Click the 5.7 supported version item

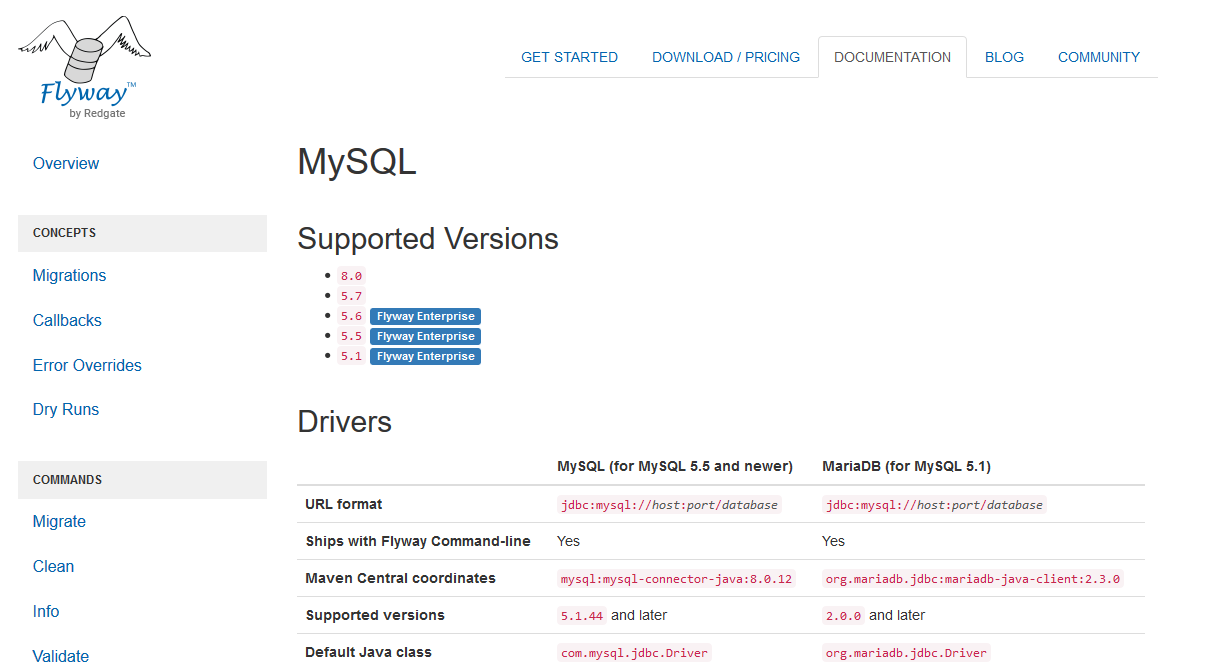coord(351,296)
